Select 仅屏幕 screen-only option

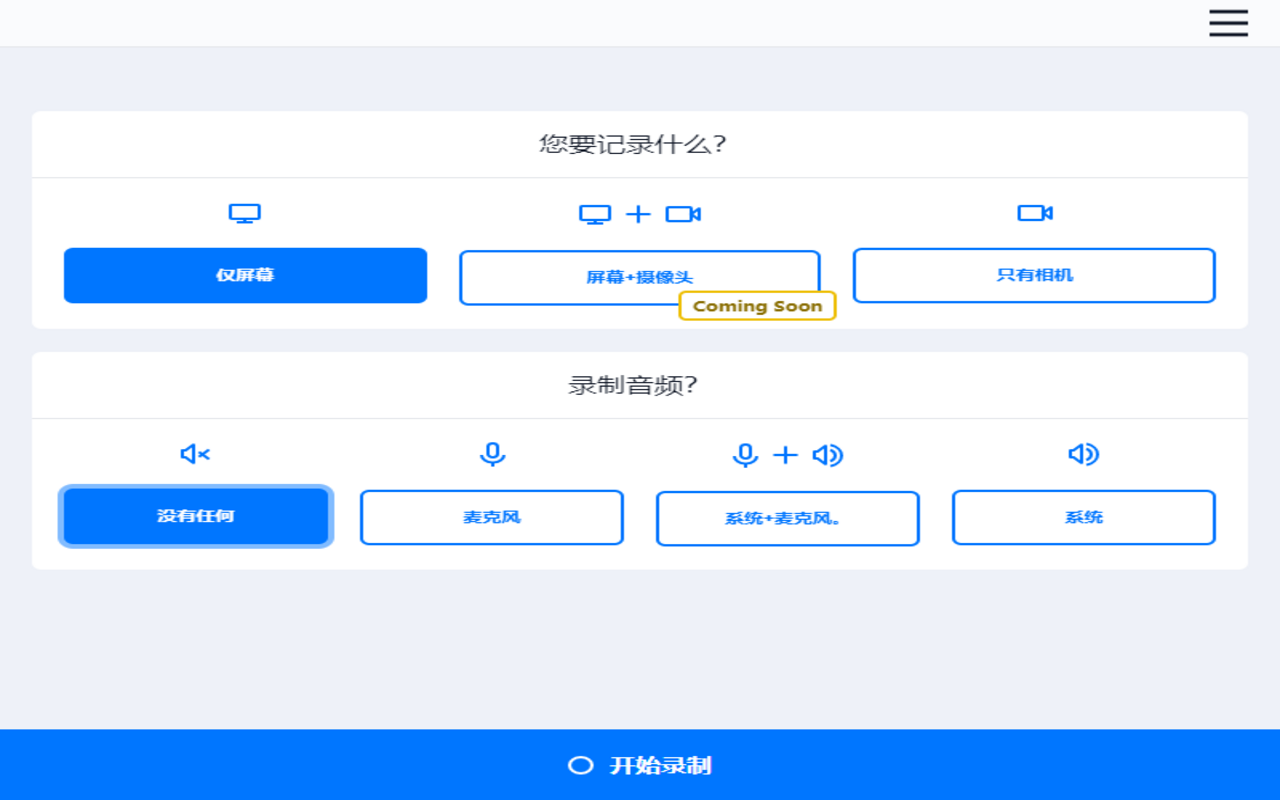245,275
